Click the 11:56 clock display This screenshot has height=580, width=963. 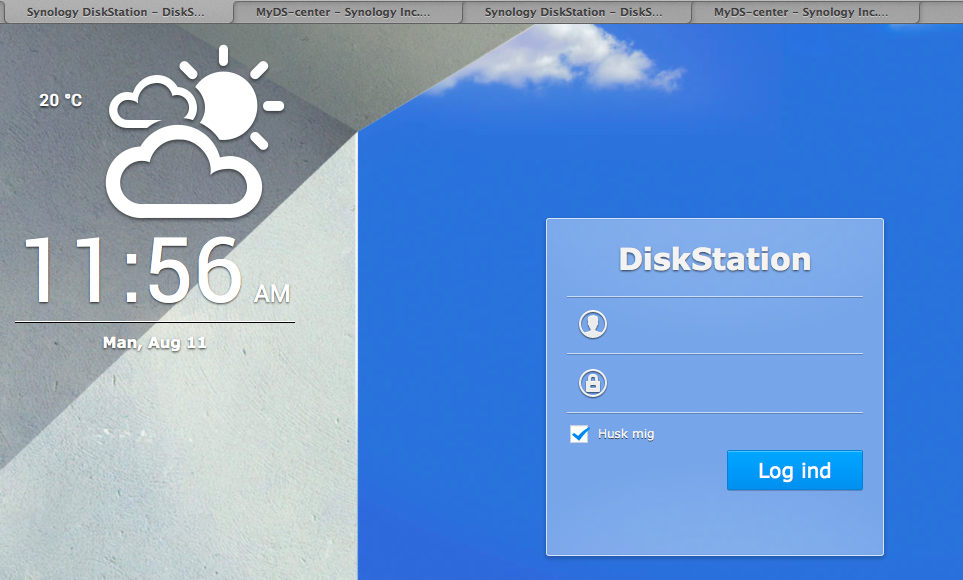click(133, 271)
